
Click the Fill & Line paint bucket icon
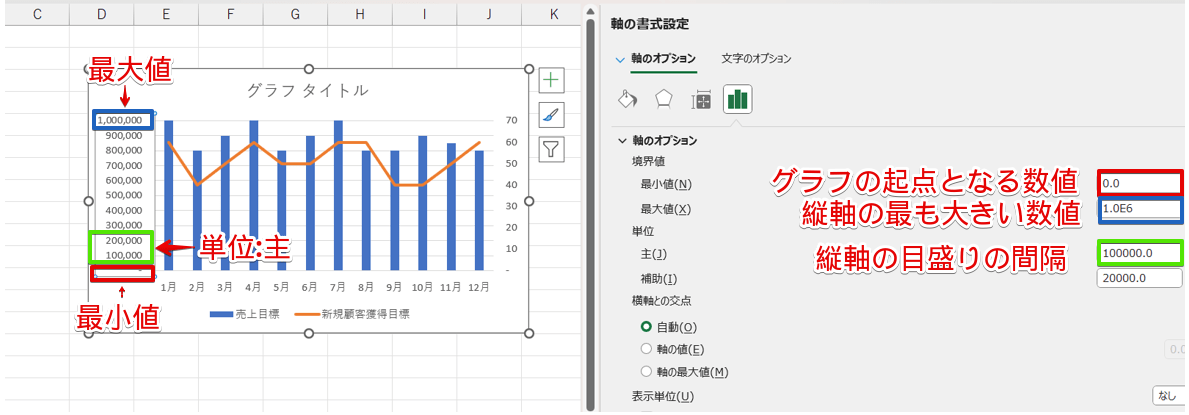[628, 99]
